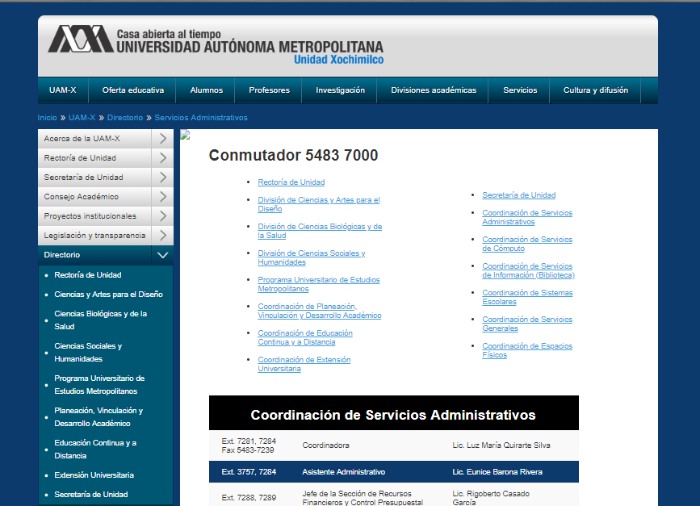
Task: Click Secretaría de Unidad link in content list
Action: click(x=519, y=195)
